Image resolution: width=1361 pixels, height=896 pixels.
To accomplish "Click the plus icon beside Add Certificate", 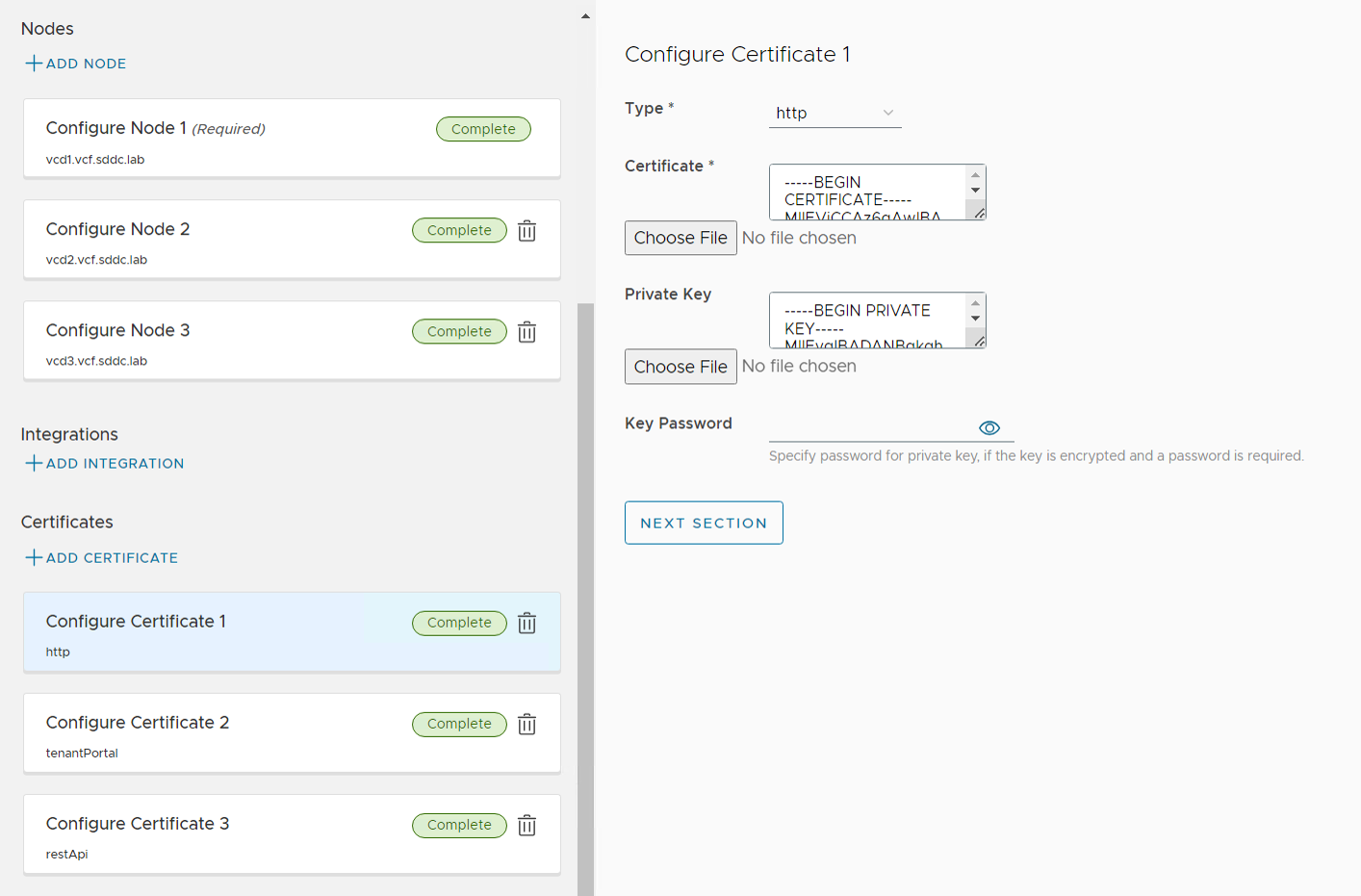I will point(34,557).
